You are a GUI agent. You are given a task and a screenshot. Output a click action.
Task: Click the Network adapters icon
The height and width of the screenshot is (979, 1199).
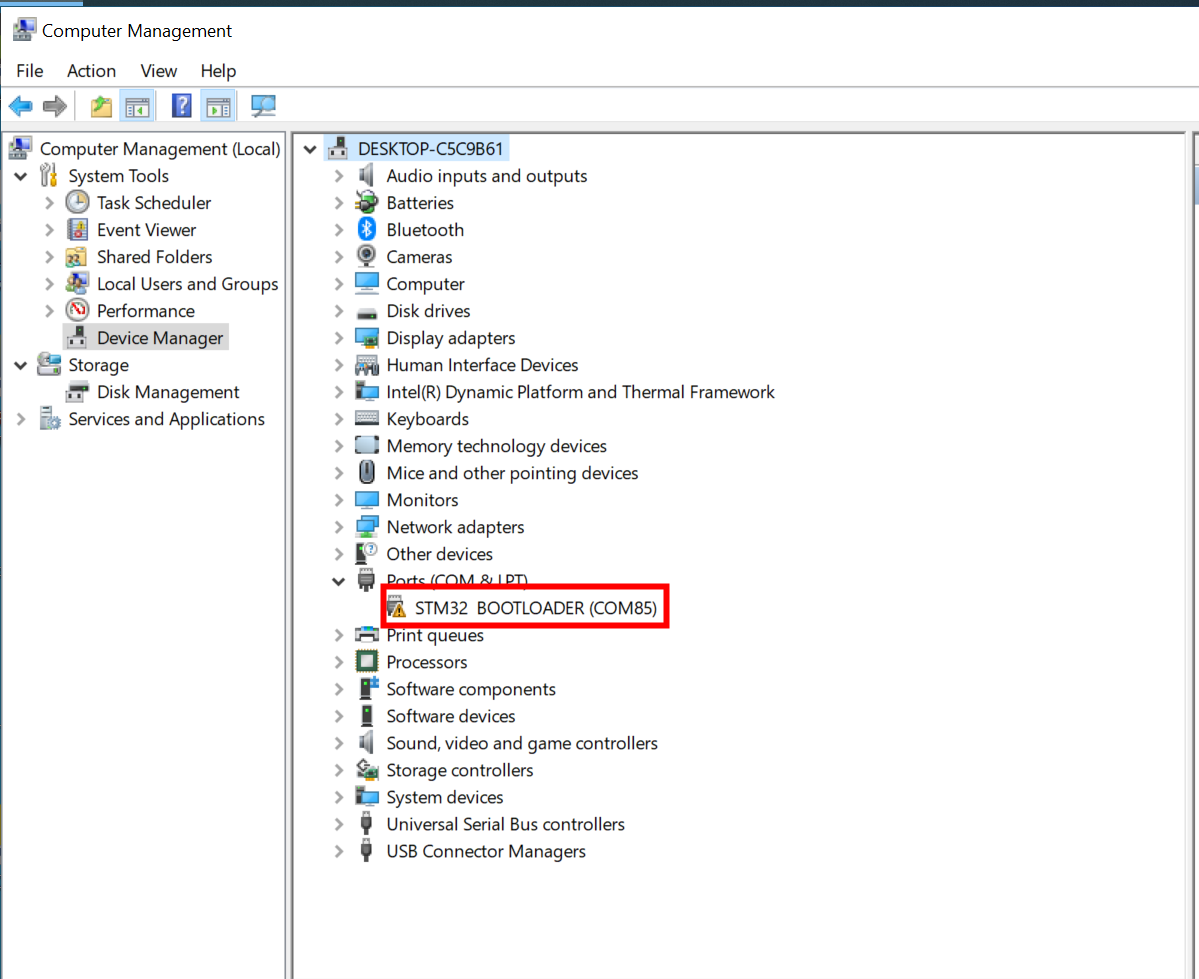tap(367, 526)
